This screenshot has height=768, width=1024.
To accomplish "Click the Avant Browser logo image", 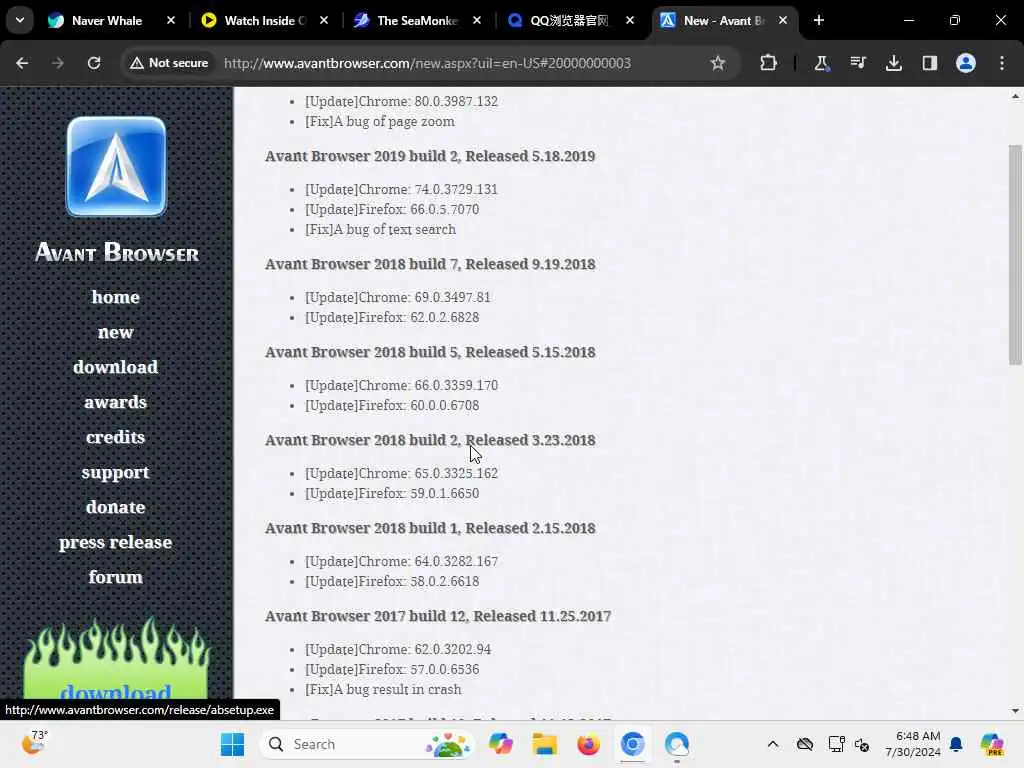I will tap(116, 167).
